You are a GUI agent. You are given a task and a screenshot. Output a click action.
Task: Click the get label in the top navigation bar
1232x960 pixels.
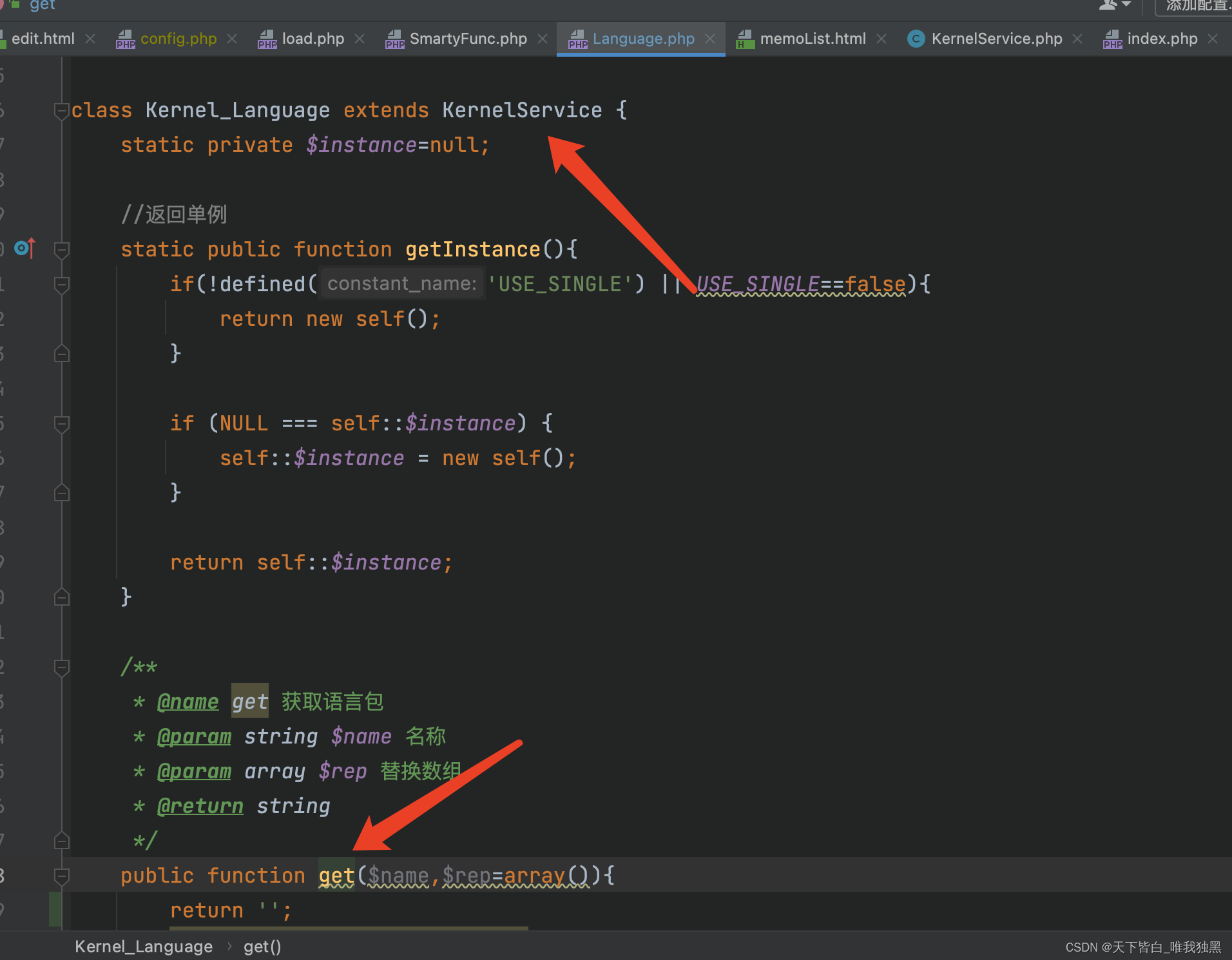43,5
